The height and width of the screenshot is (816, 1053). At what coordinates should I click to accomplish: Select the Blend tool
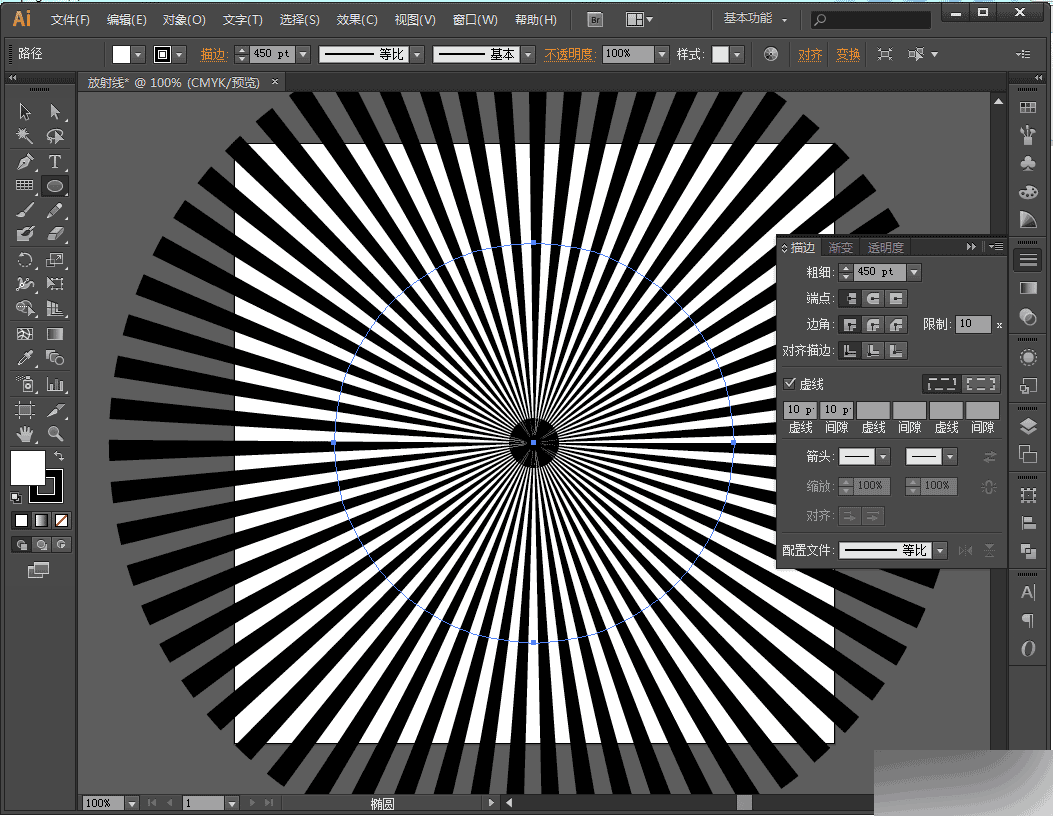point(55,358)
